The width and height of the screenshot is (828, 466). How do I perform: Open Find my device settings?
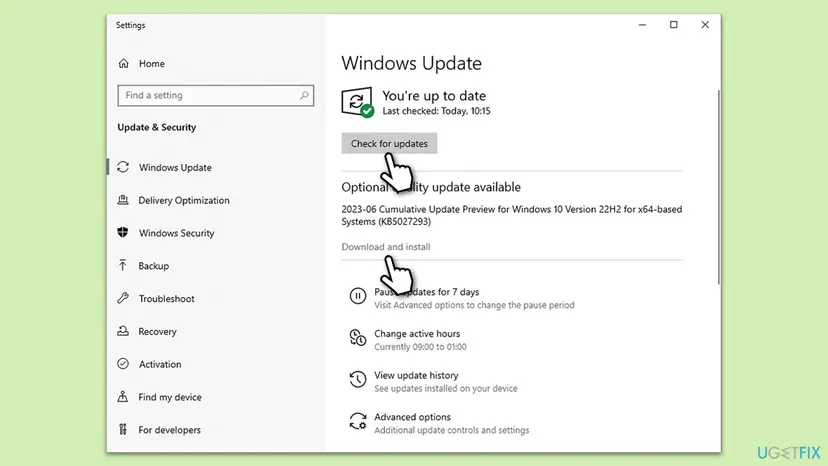(170, 397)
